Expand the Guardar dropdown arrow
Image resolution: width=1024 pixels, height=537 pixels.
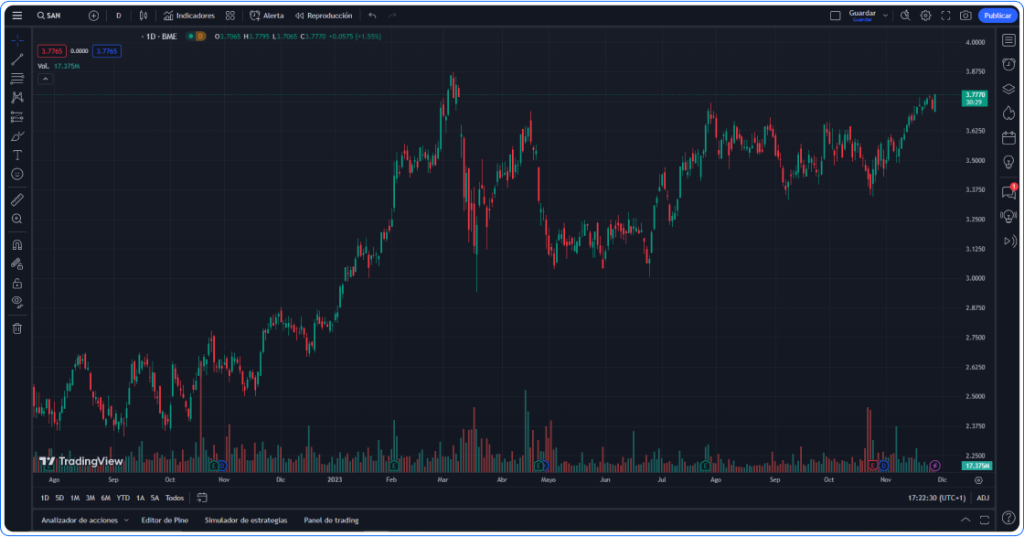[x=885, y=16]
